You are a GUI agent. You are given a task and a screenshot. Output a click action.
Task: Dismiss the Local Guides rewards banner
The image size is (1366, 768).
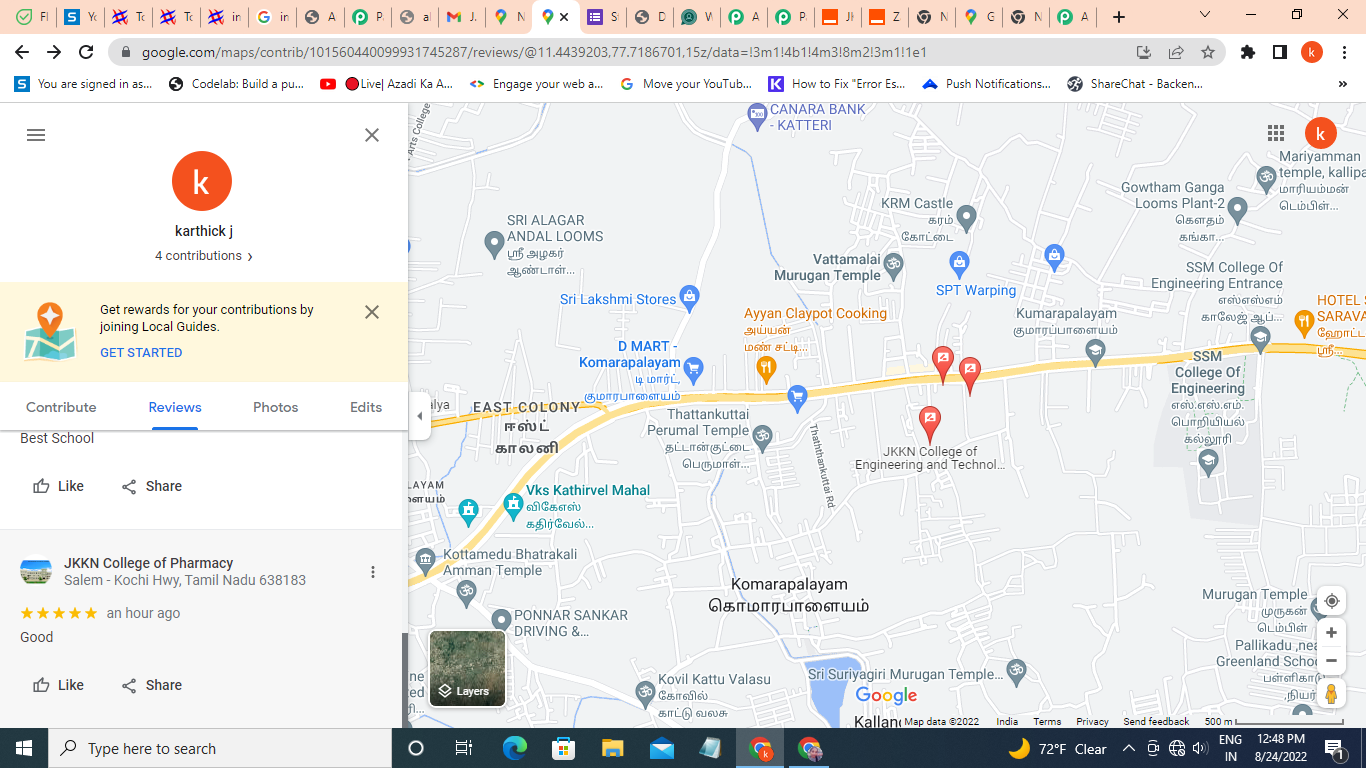(x=372, y=312)
